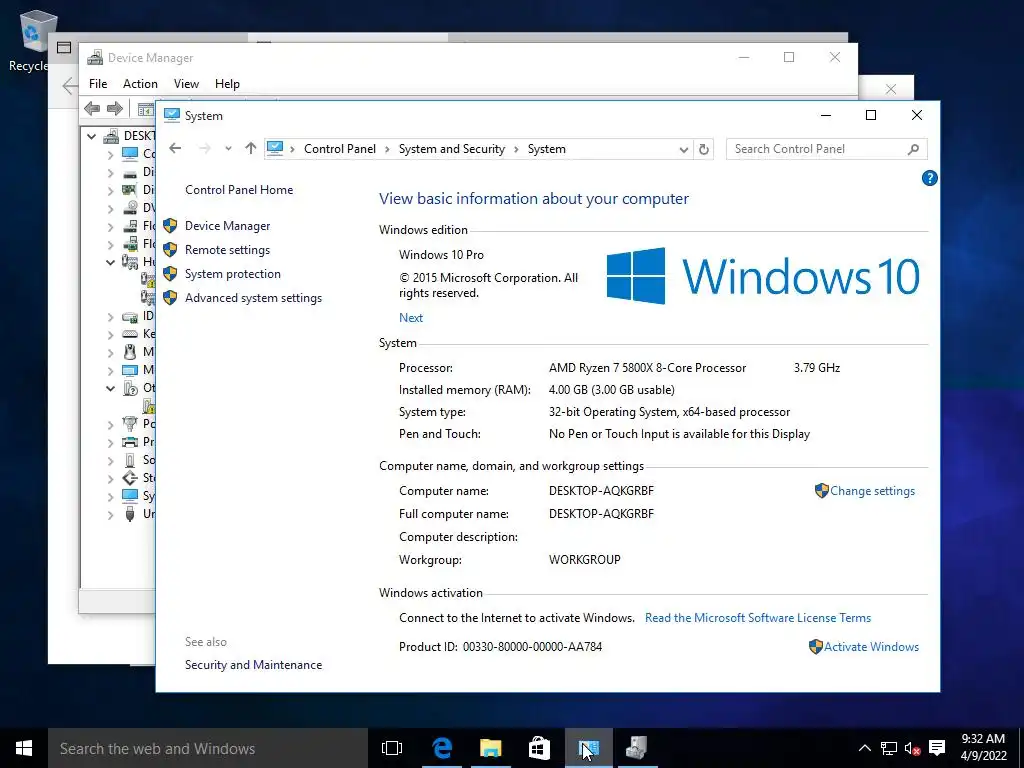Viewport: 1024px width, 768px height.
Task: Click the Product ID '00330-80000-00000-AA784' text
Action: [532, 647]
